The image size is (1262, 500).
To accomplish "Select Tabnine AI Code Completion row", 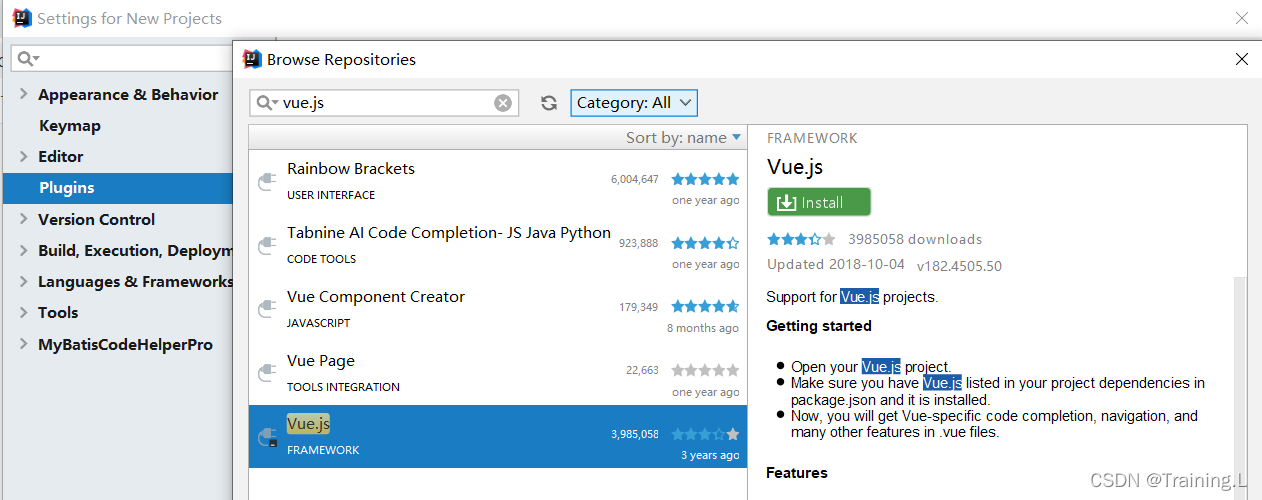I will point(498,245).
